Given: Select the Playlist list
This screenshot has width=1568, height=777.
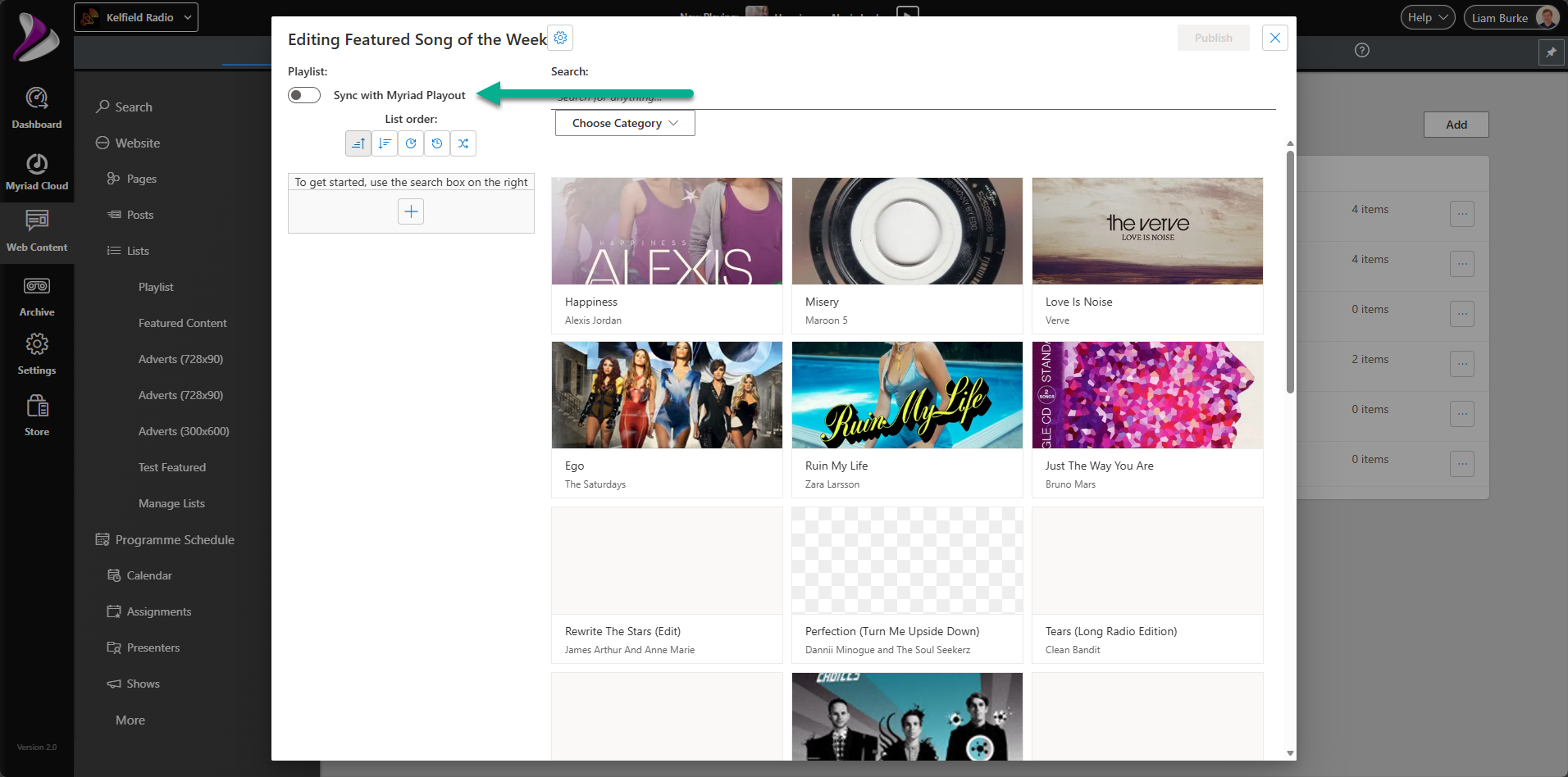Looking at the screenshot, I should (156, 287).
